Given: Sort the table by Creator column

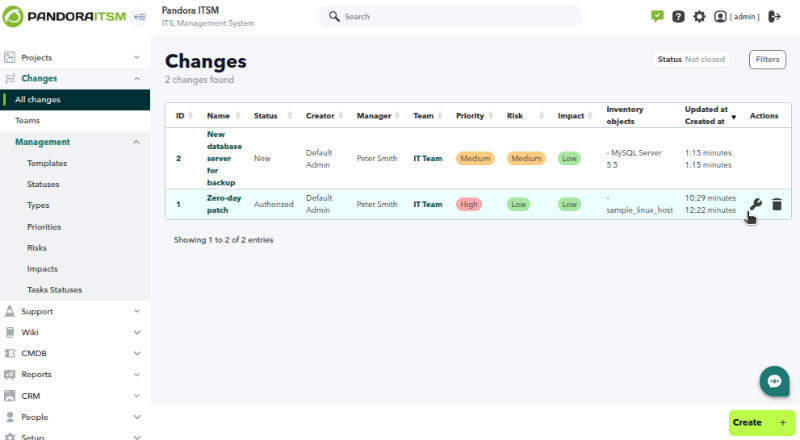Looking at the screenshot, I should 324,116.
